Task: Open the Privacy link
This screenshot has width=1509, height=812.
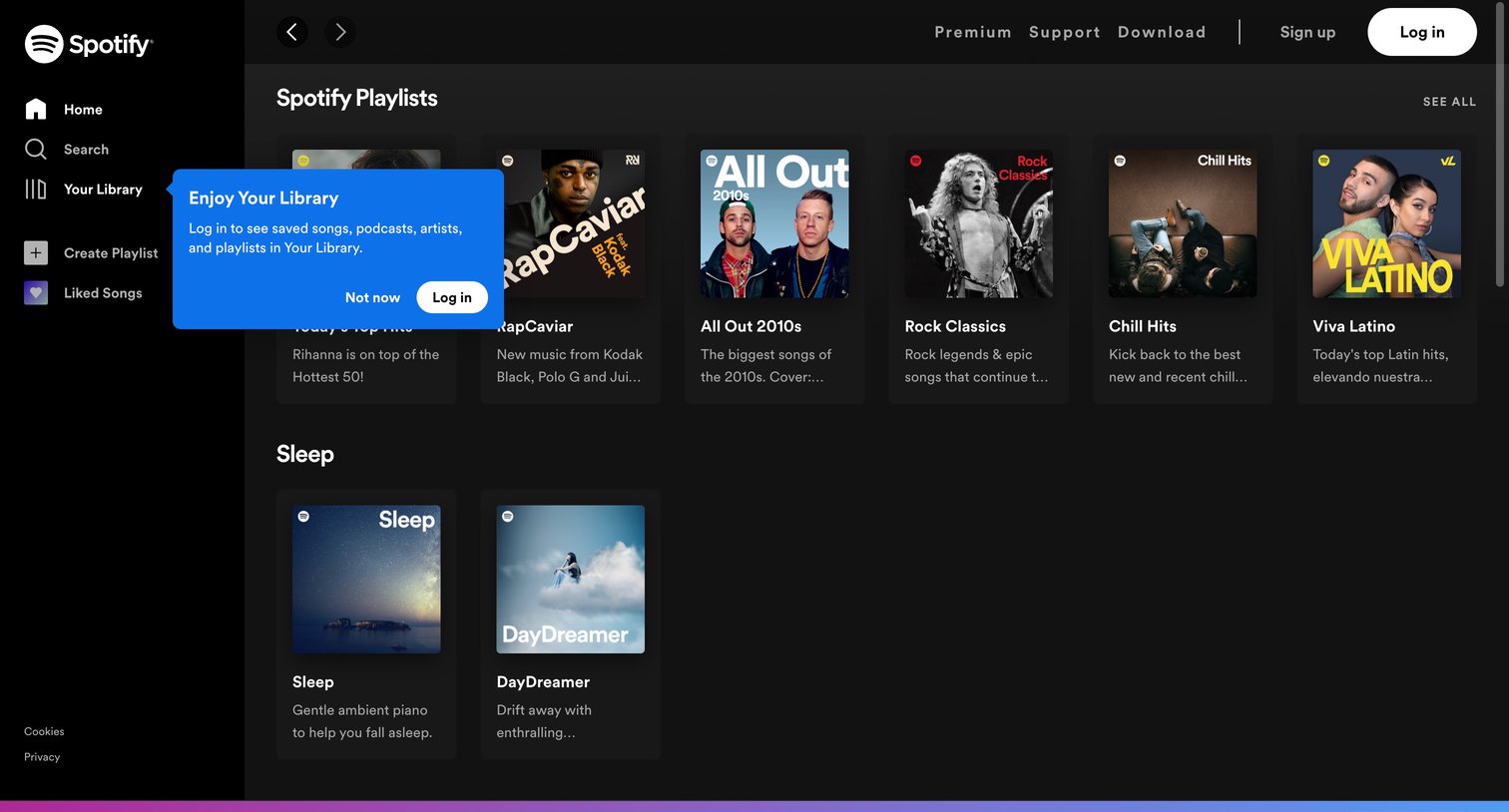Action: 42,757
